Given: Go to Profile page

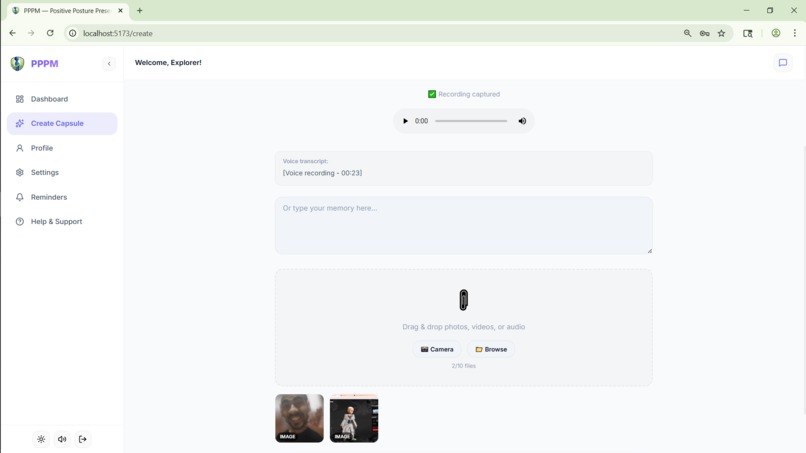Looking at the screenshot, I should (x=62, y=148).
